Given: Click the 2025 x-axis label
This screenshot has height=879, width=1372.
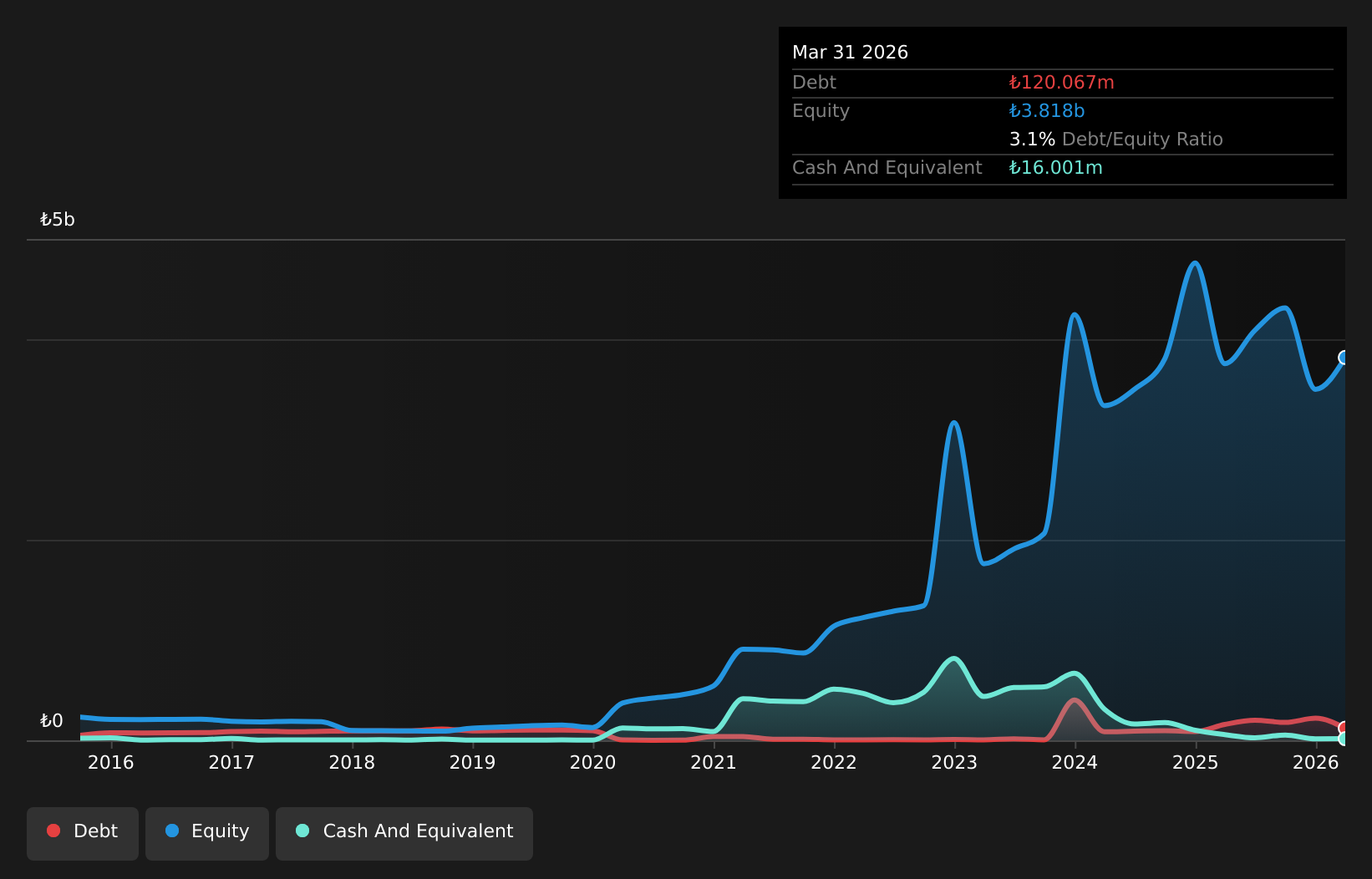Looking at the screenshot, I should coord(1196,762).
